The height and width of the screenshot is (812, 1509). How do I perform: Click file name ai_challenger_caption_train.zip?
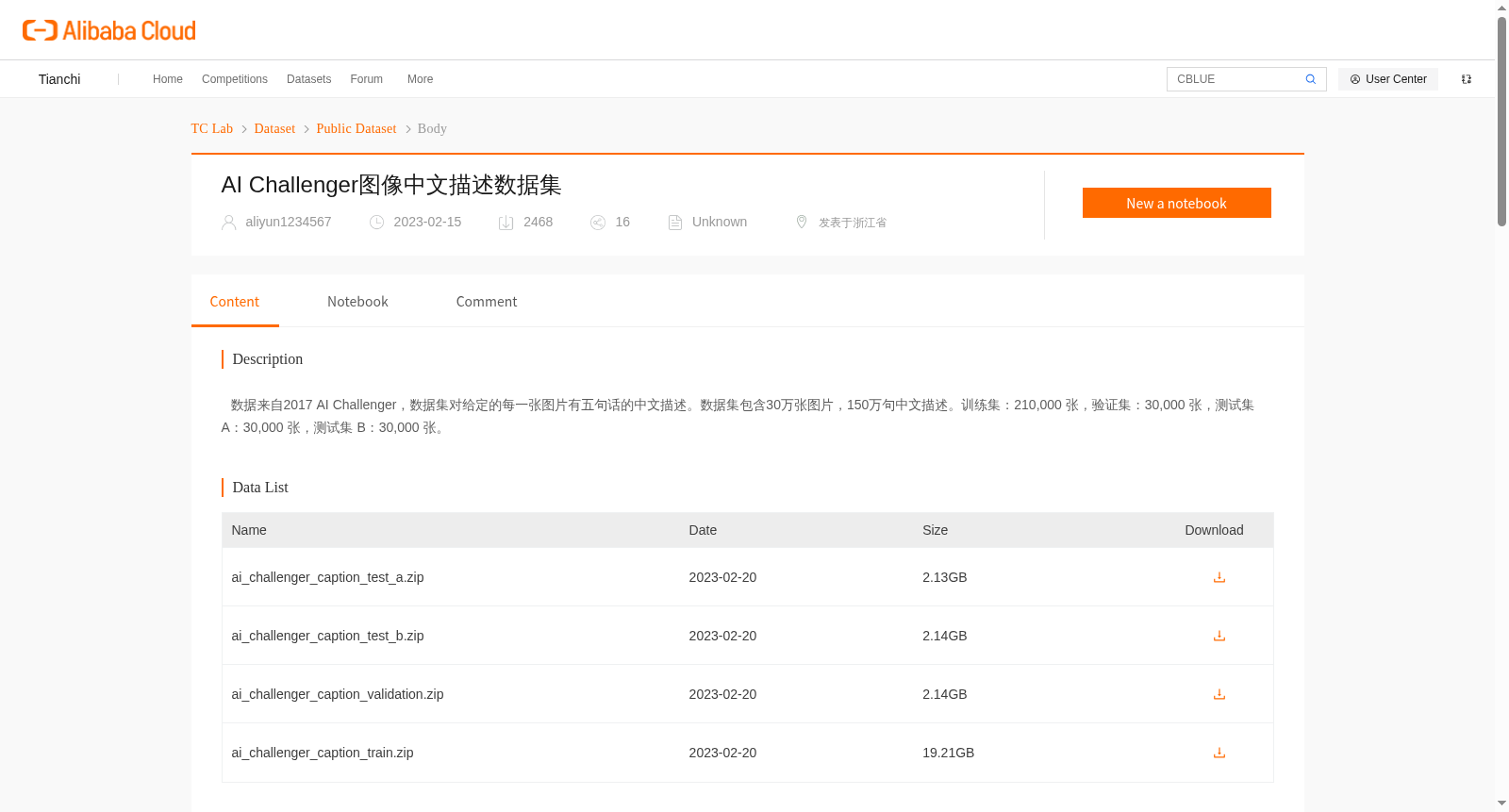tap(323, 753)
